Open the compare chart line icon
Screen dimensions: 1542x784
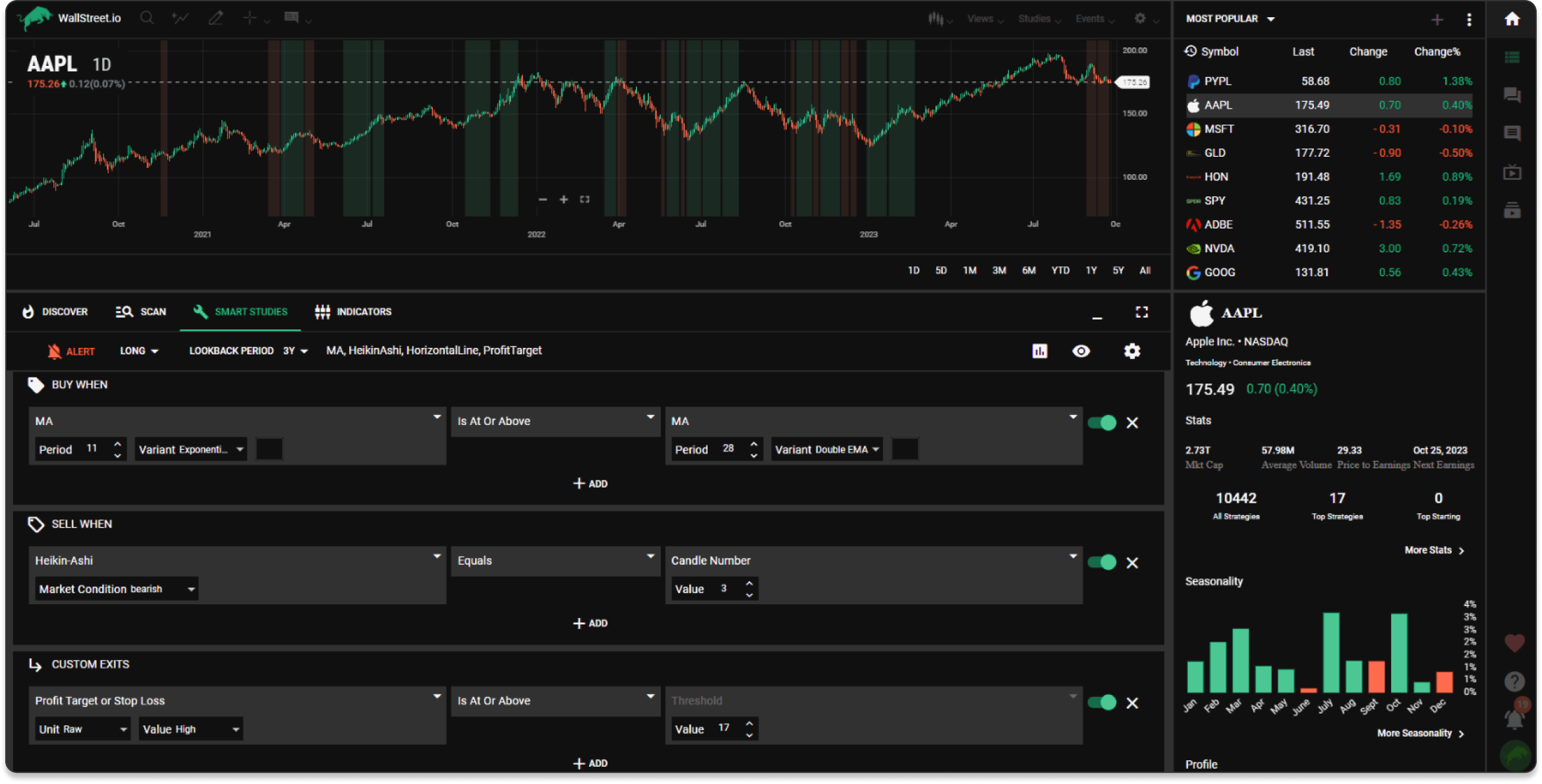[180, 18]
